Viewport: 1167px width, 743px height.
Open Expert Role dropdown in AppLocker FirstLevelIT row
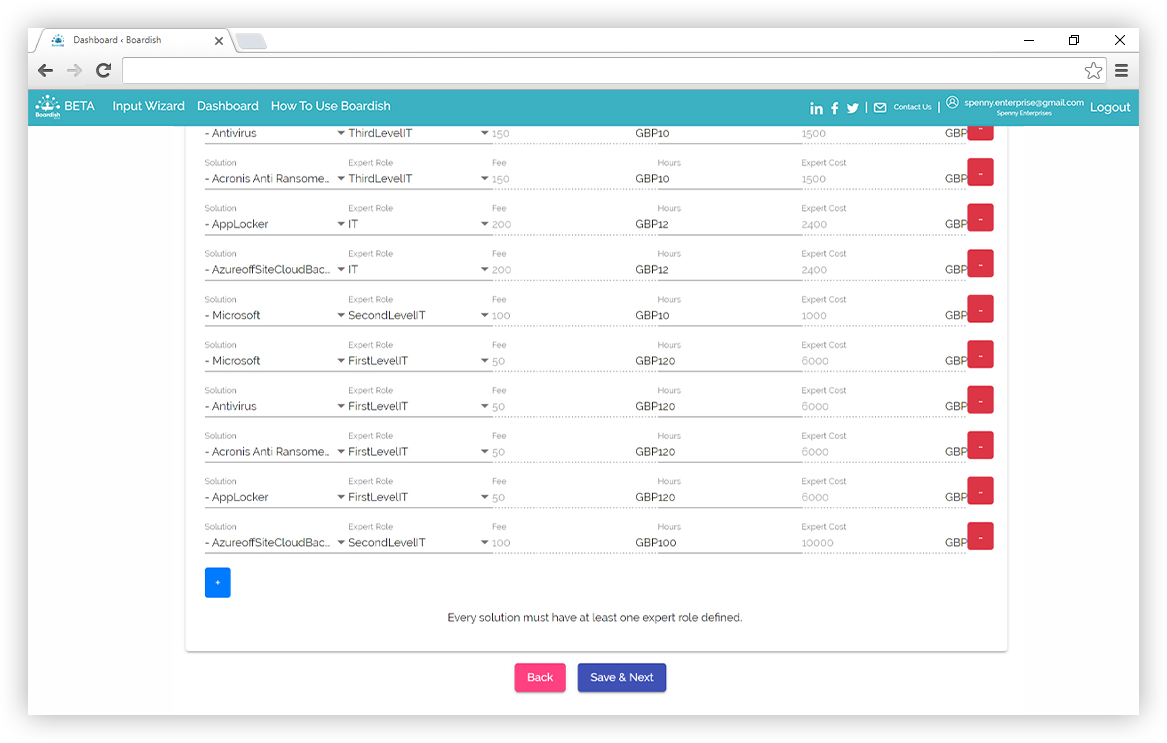click(x=419, y=497)
